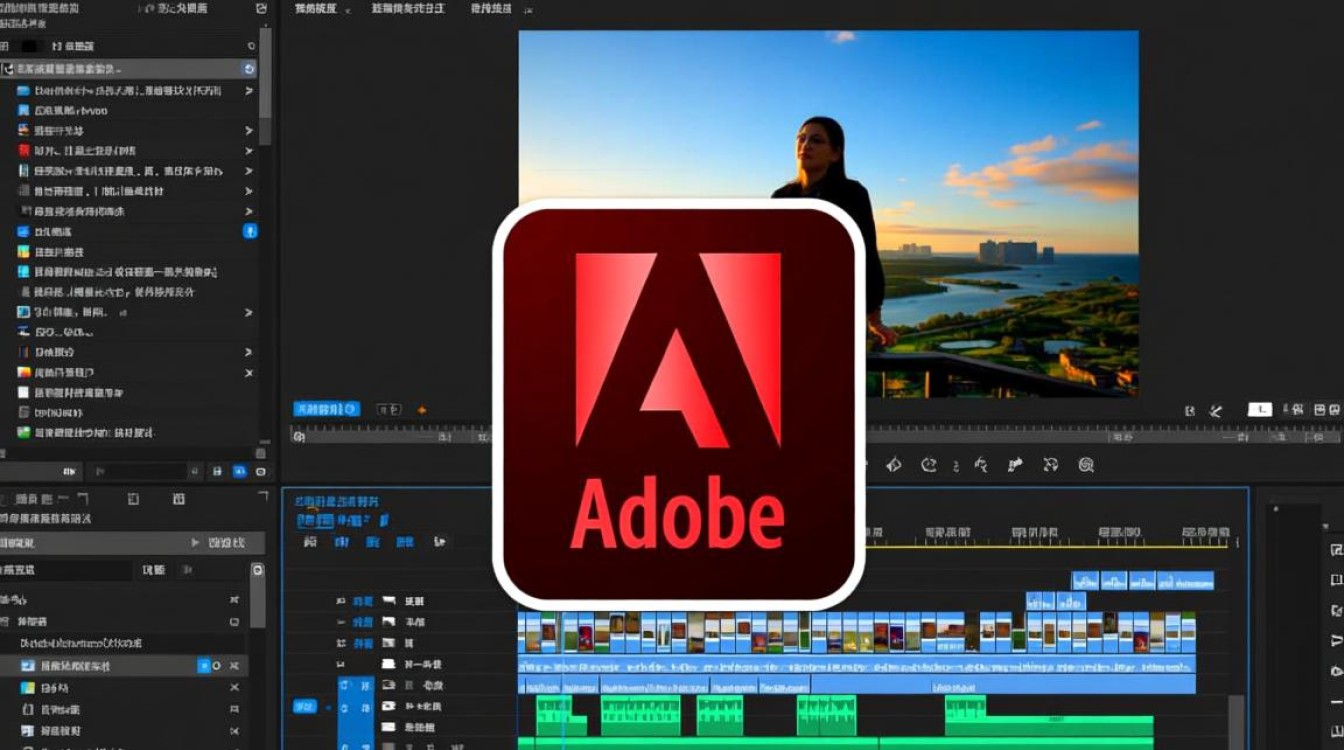Click the X on the orange-icon list row
The height and width of the screenshot is (750, 1344).
249,372
